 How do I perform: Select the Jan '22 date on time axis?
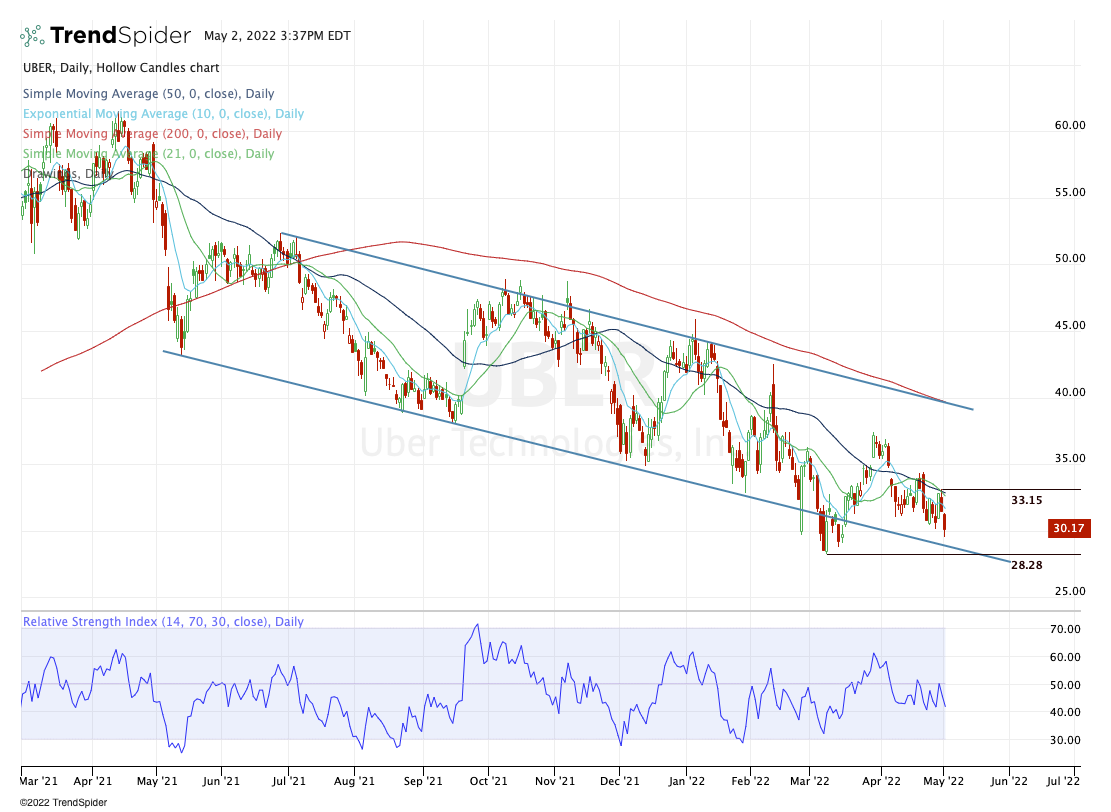(686, 776)
